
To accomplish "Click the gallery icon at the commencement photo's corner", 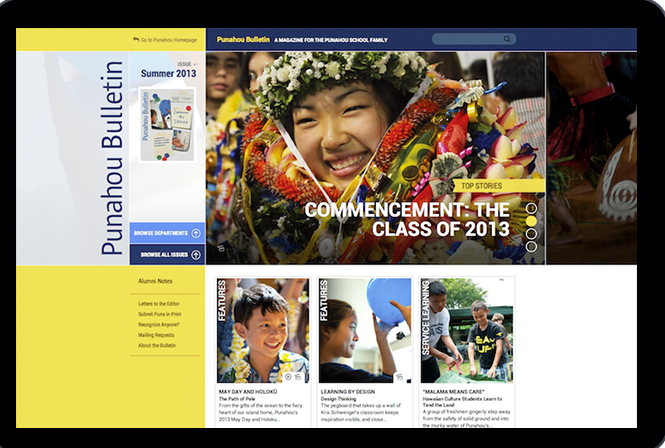I will (x=221, y=248).
